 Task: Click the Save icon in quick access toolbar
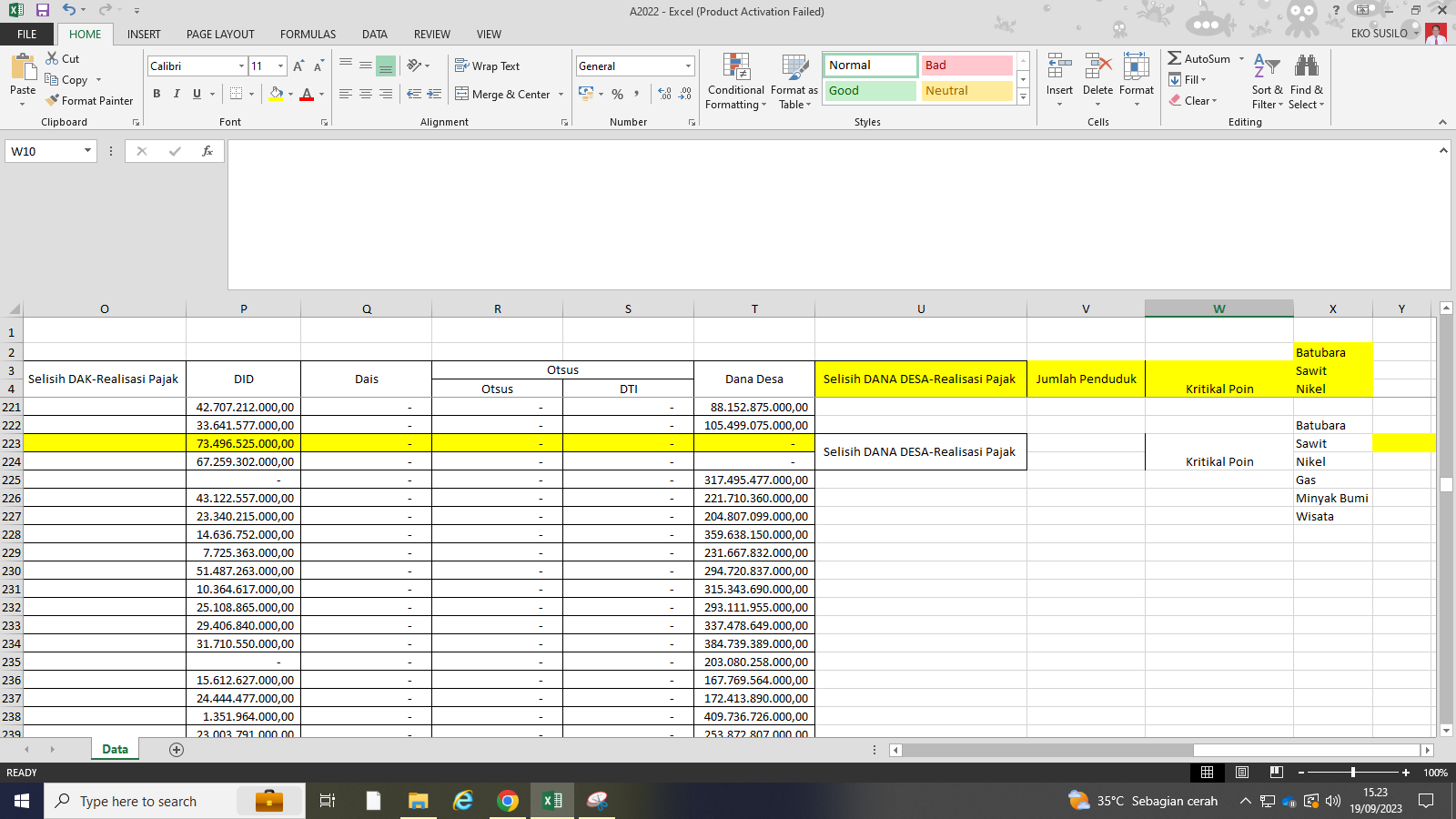pos(42,10)
